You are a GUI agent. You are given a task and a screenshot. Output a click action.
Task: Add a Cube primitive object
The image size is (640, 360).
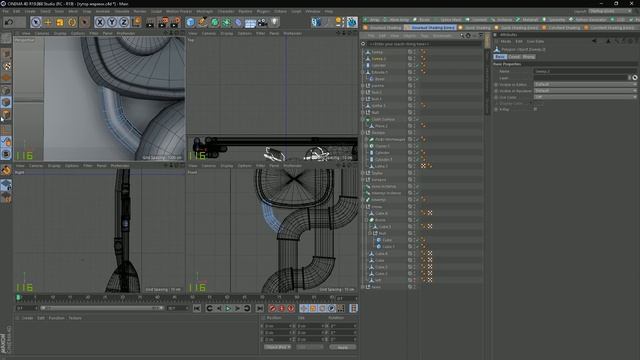pyautogui.click(x=190, y=22)
